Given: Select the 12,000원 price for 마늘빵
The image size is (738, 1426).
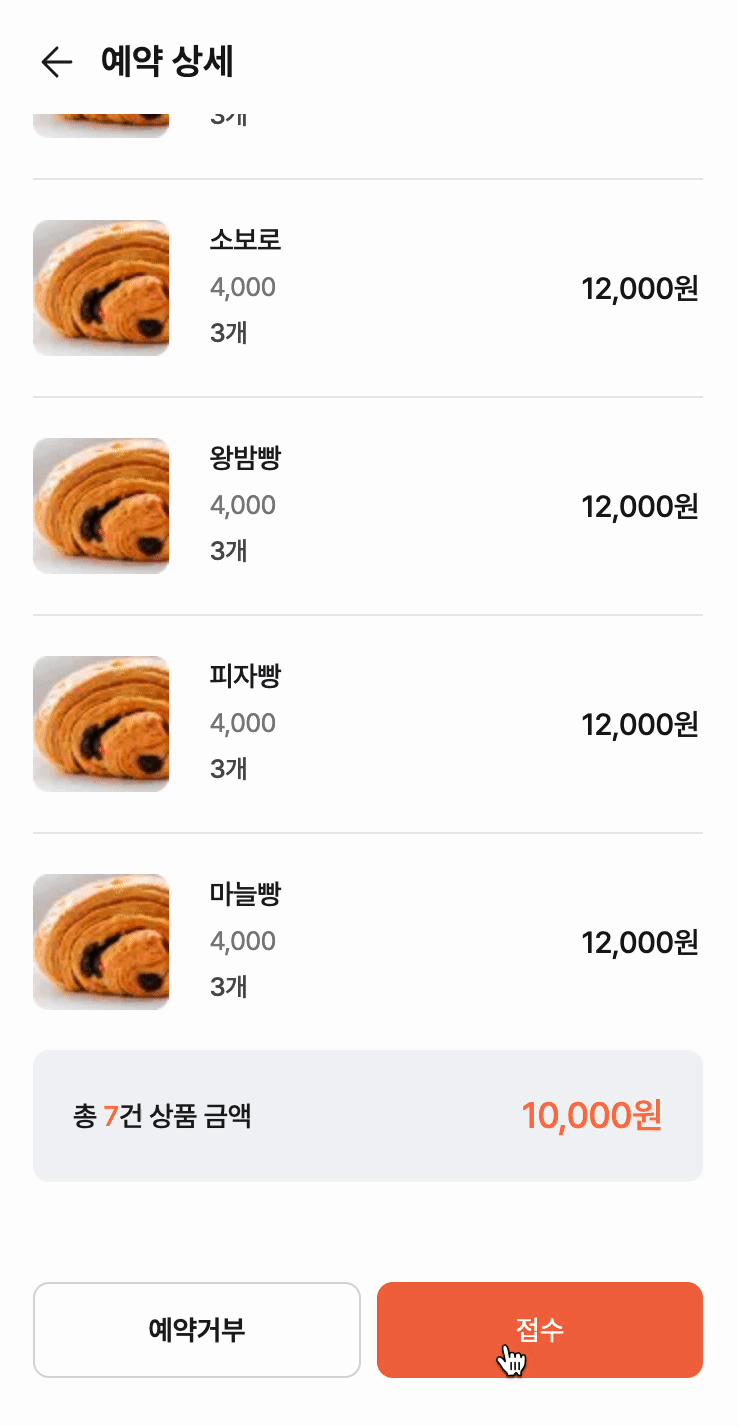Looking at the screenshot, I should pos(639,943).
